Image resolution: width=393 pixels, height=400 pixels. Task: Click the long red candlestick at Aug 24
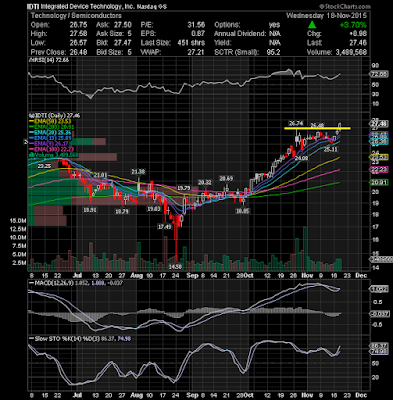(x=175, y=237)
